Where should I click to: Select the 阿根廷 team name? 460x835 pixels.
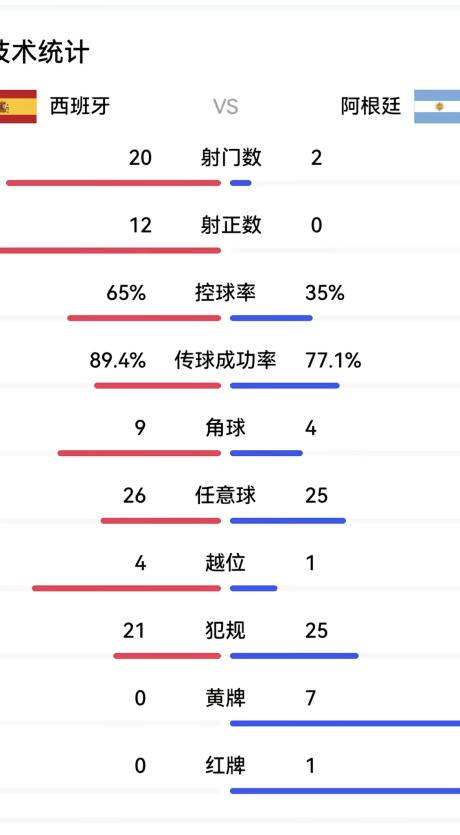371,106
